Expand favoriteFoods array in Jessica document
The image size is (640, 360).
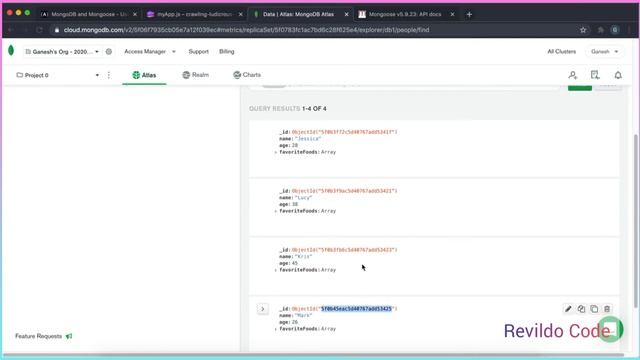(x=276, y=152)
